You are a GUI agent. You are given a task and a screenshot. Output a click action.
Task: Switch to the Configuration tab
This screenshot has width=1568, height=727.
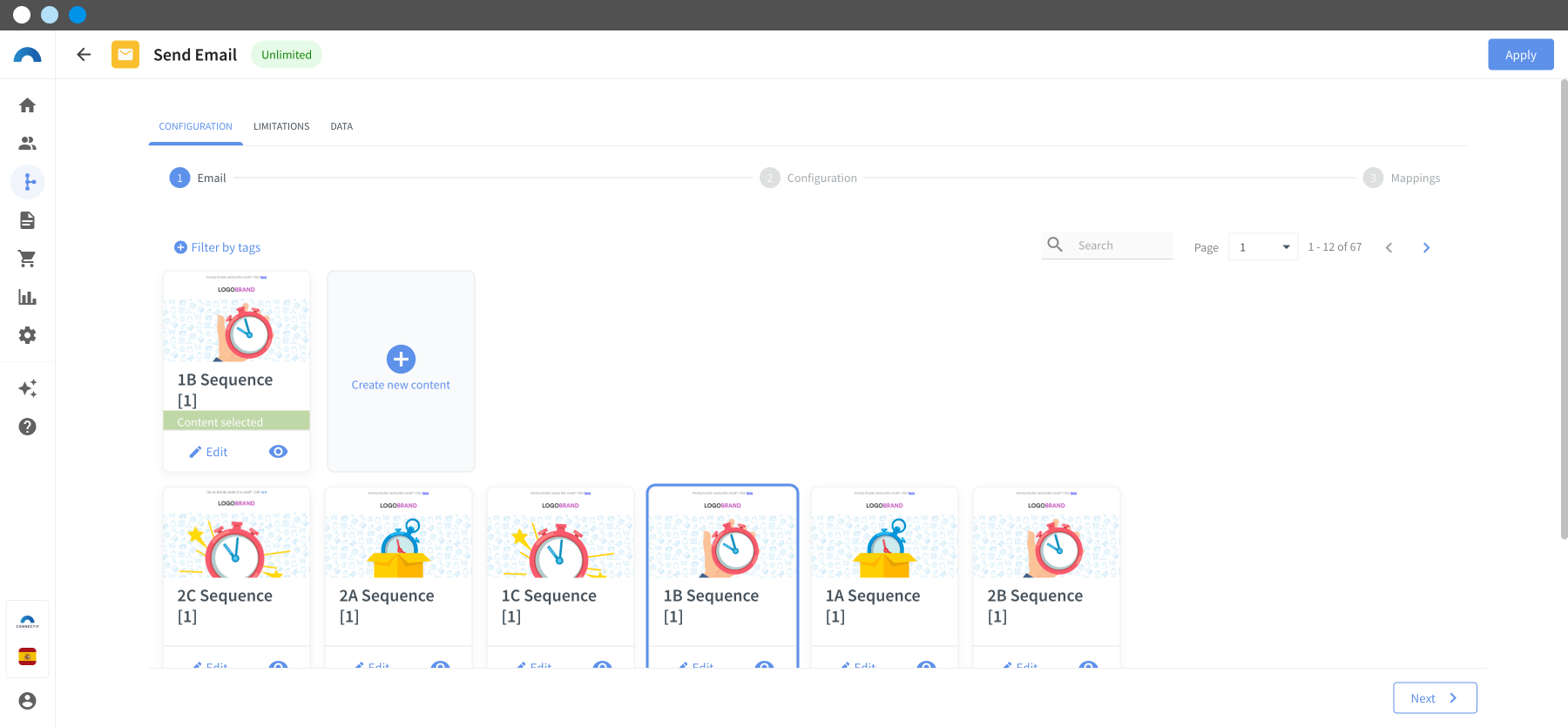coord(195,126)
